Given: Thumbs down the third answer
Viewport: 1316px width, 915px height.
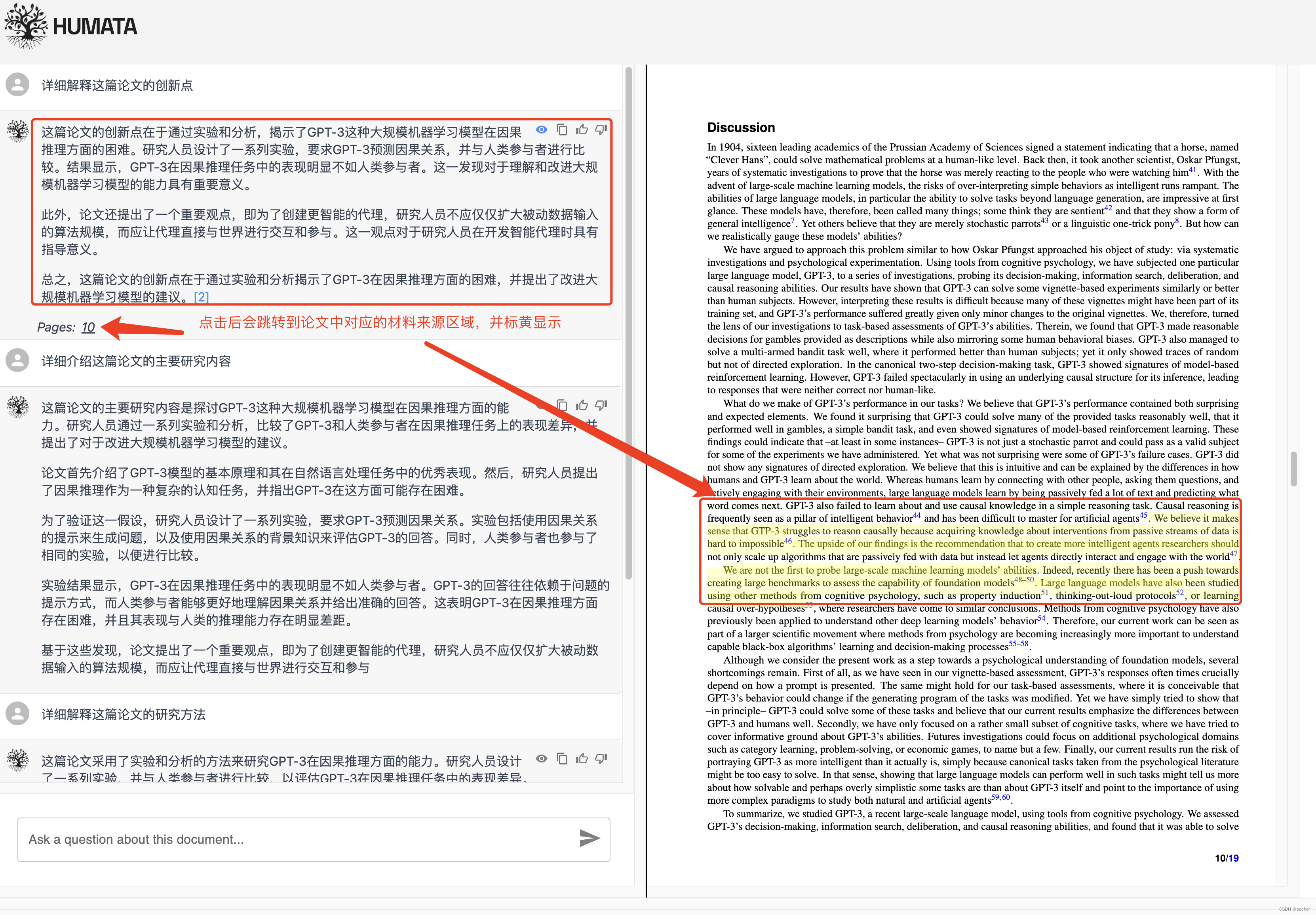Looking at the screenshot, I should point(601,759).
